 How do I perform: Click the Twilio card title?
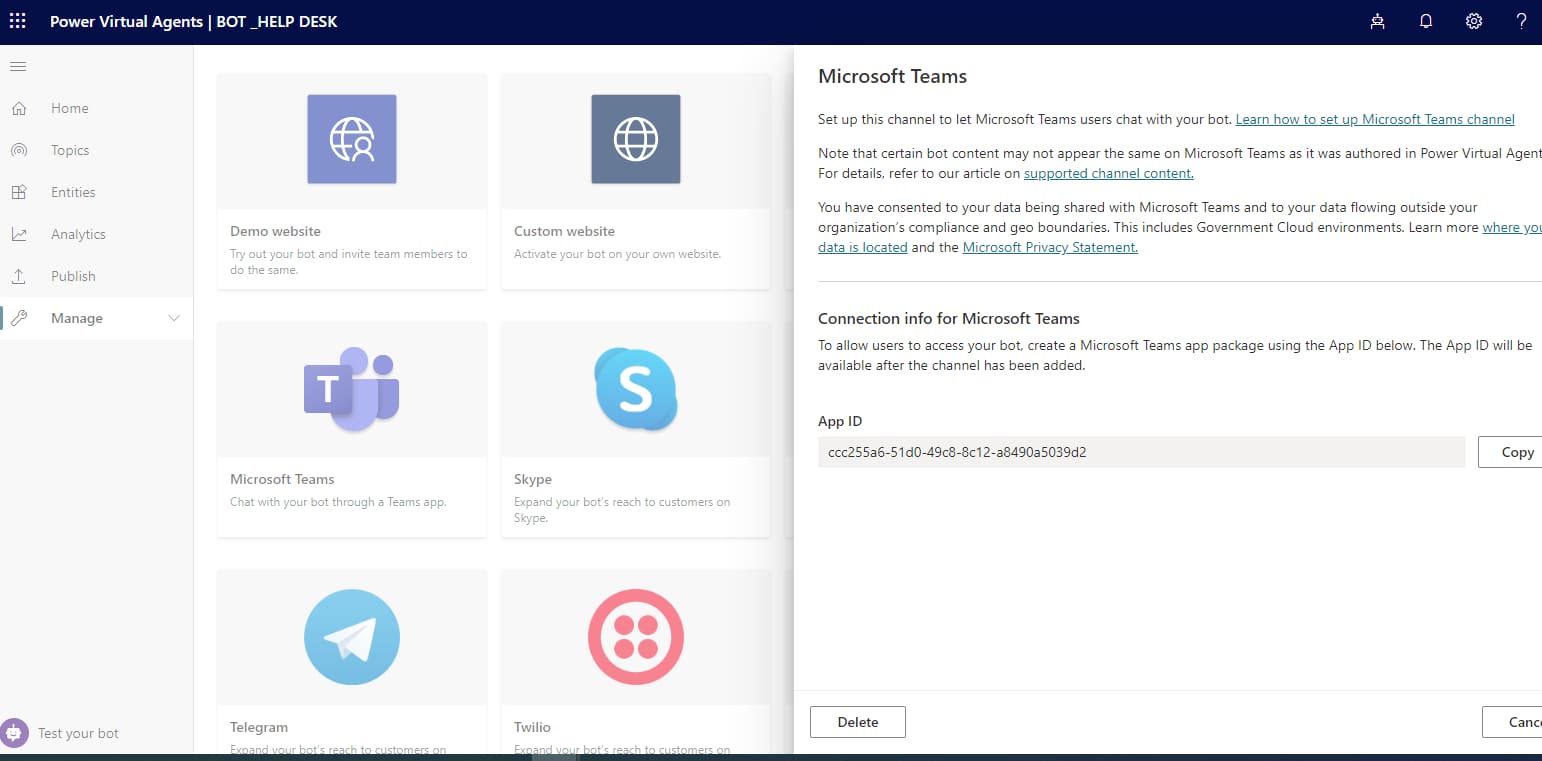(532, 727)
